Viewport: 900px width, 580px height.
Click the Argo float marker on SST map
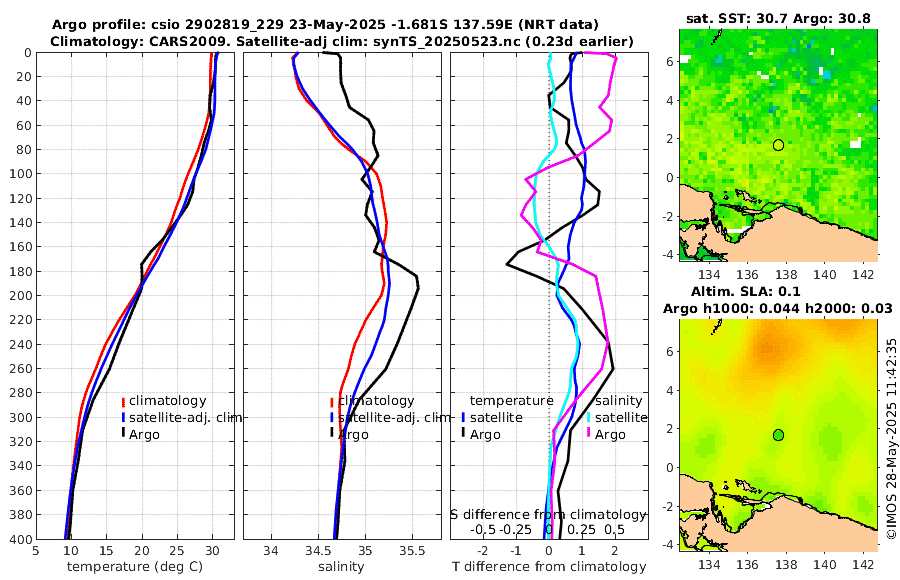click(x=778, y=145)
